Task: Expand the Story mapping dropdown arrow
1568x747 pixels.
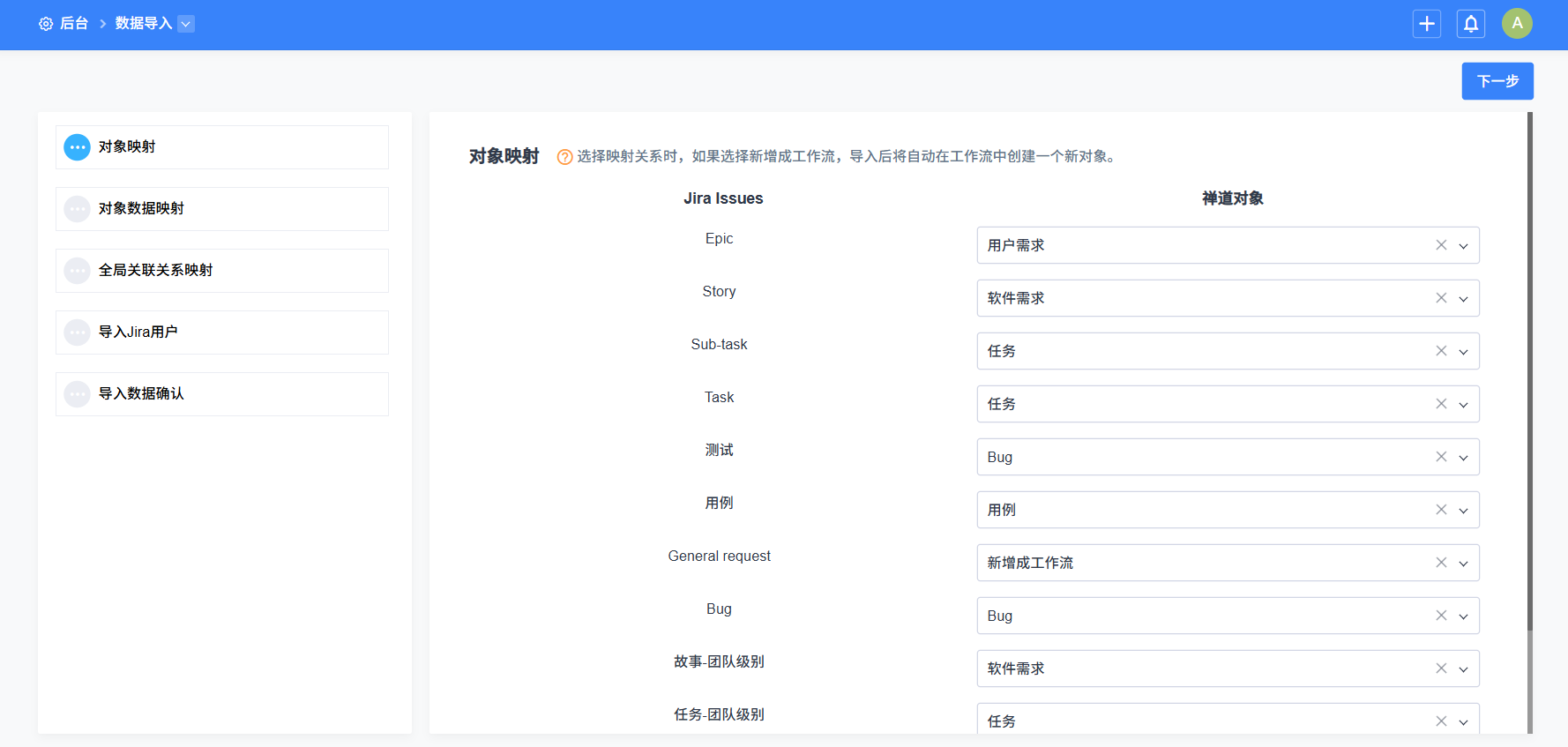Action: pos(1463,299)
